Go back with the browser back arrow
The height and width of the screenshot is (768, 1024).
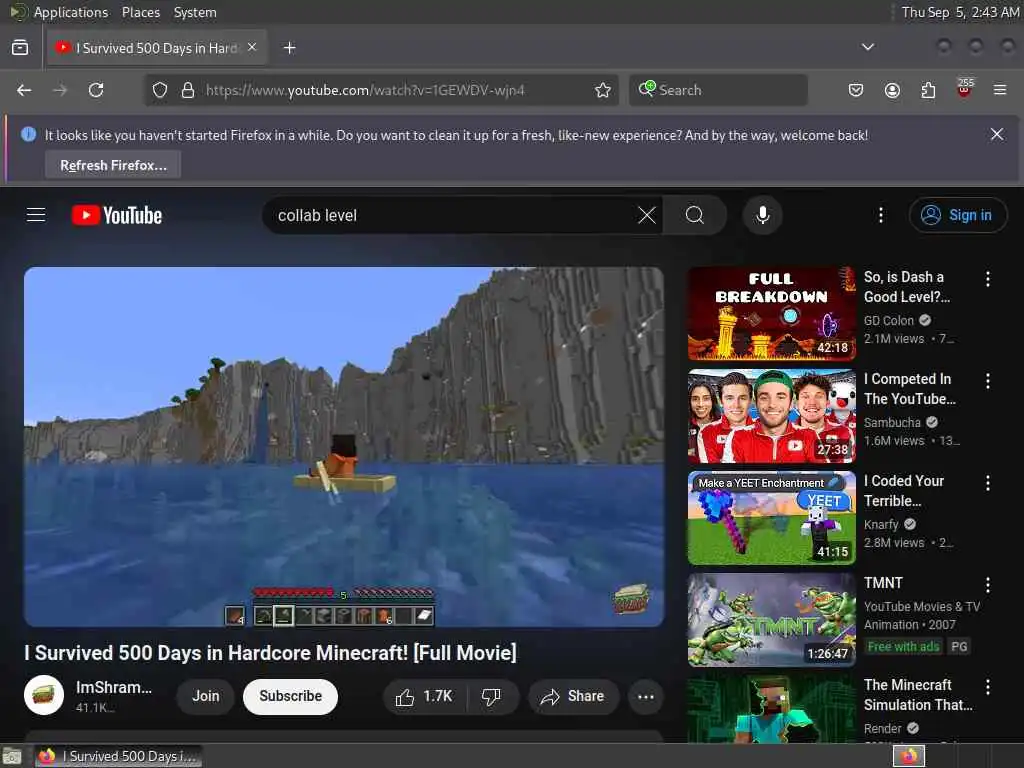pos(24,90)
